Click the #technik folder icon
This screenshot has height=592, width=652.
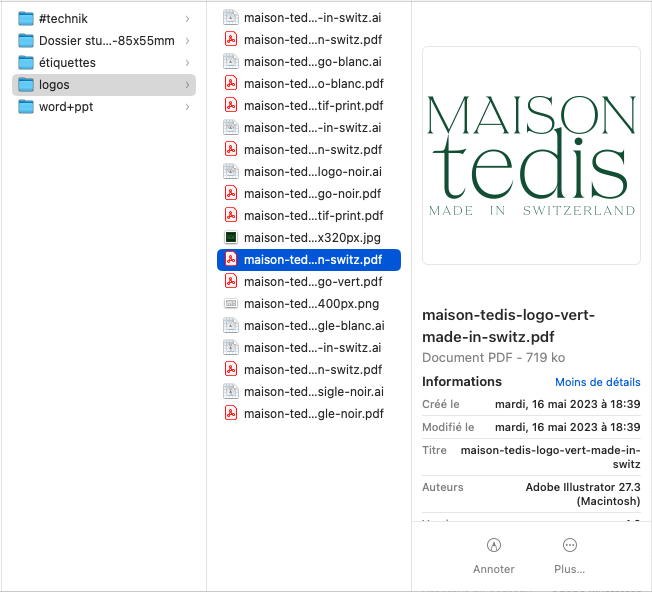(x=26, y=19)
